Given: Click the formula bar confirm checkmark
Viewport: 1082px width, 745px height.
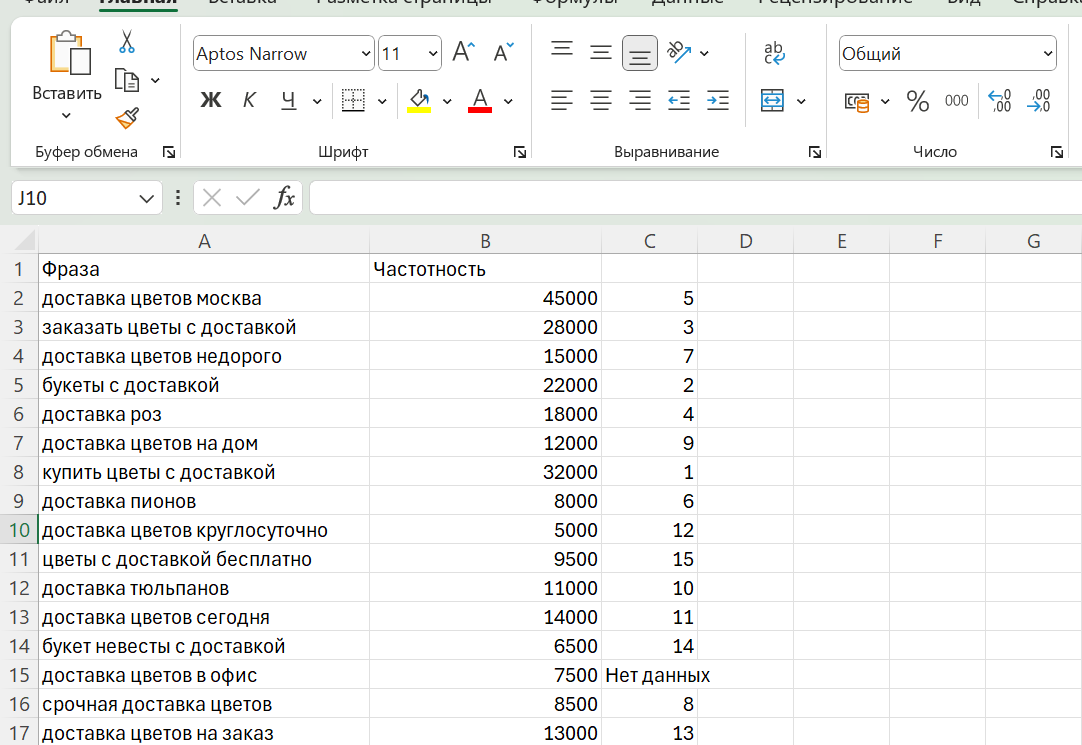Looking at the screenshot, I should point(248,198).
